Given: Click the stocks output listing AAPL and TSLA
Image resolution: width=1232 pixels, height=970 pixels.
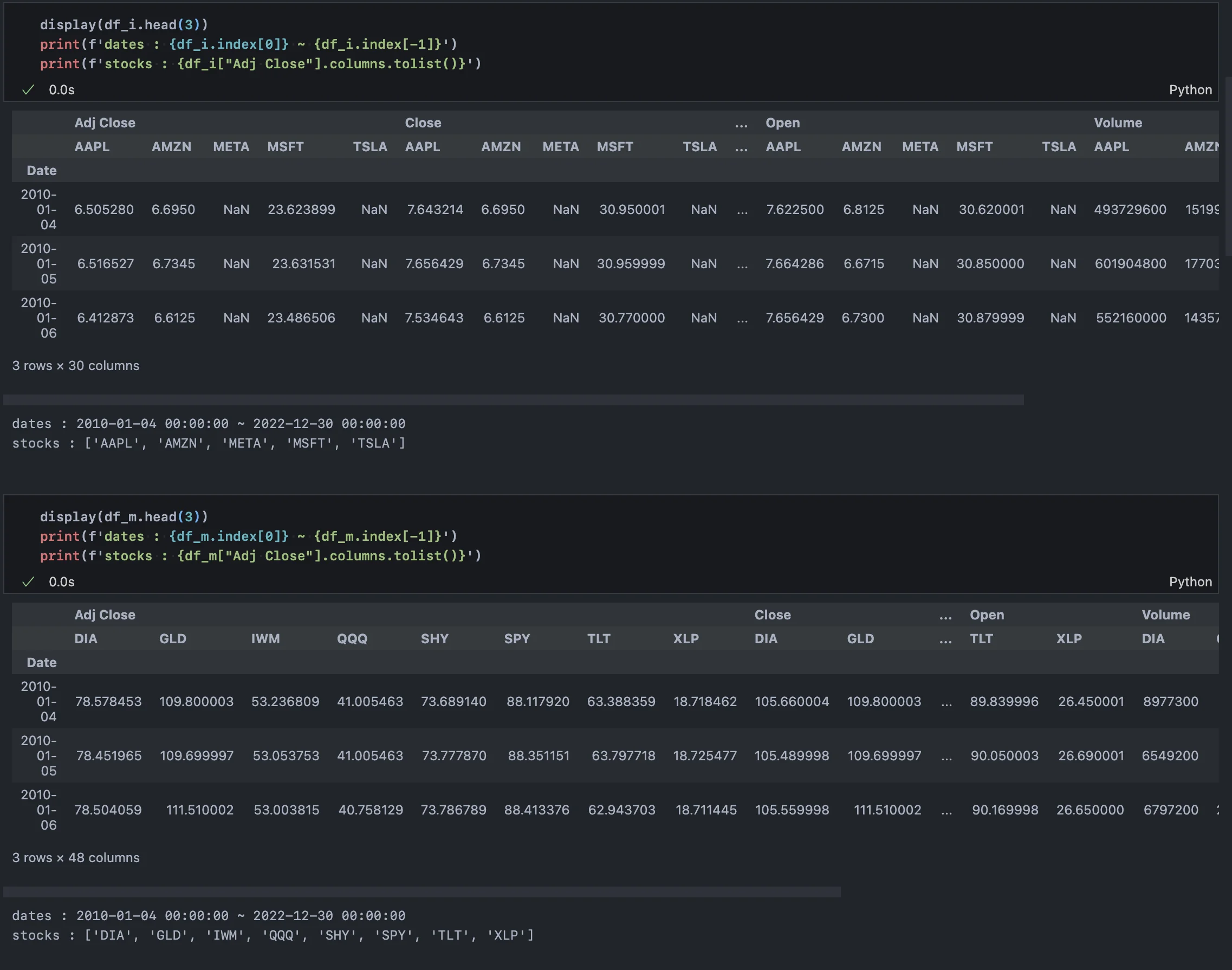Looking at the screenshot, I should 209,443.
